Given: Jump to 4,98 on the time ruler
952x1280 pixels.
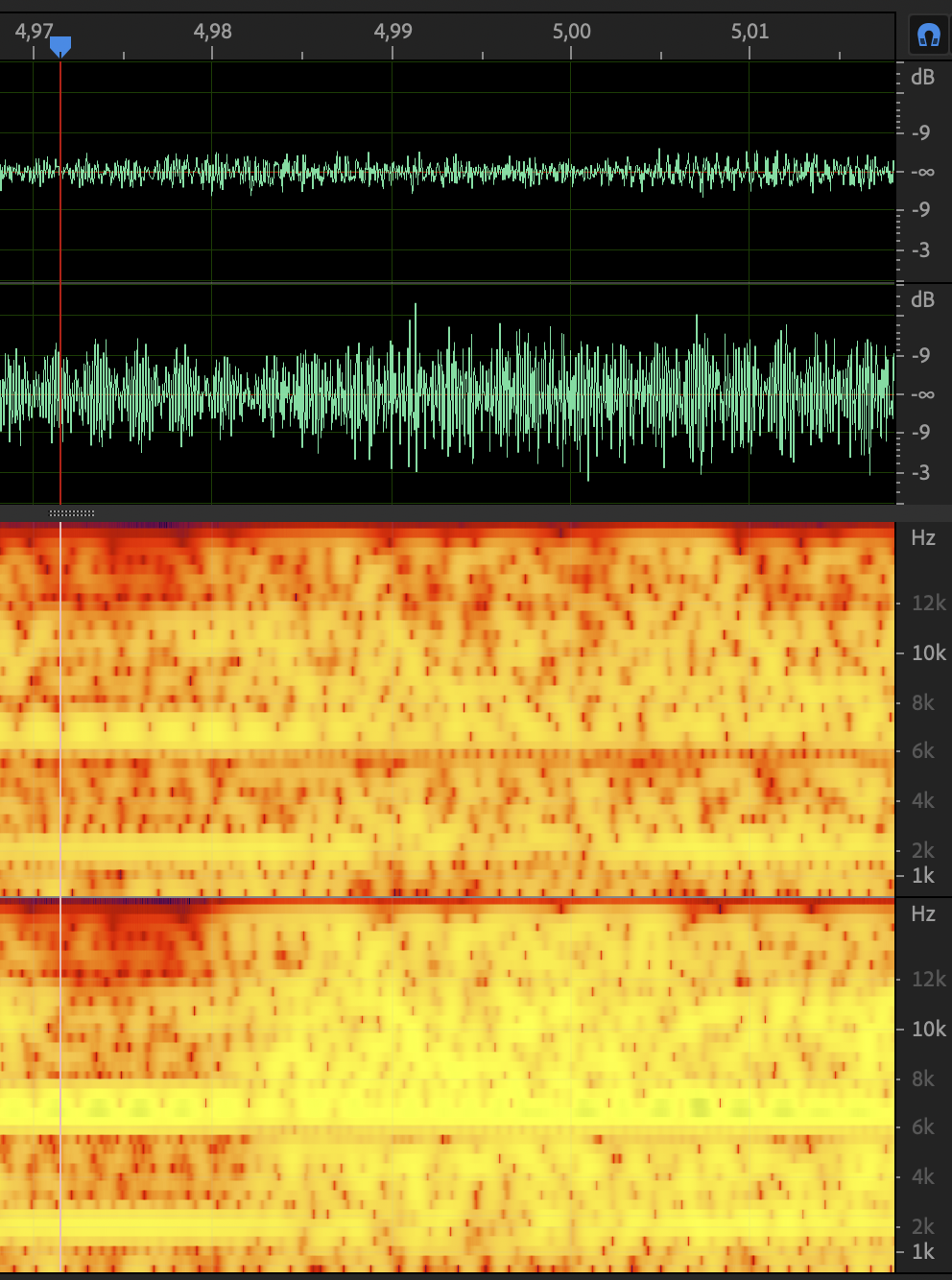Looking at the screenshot, I should click(x=212, y=32).
